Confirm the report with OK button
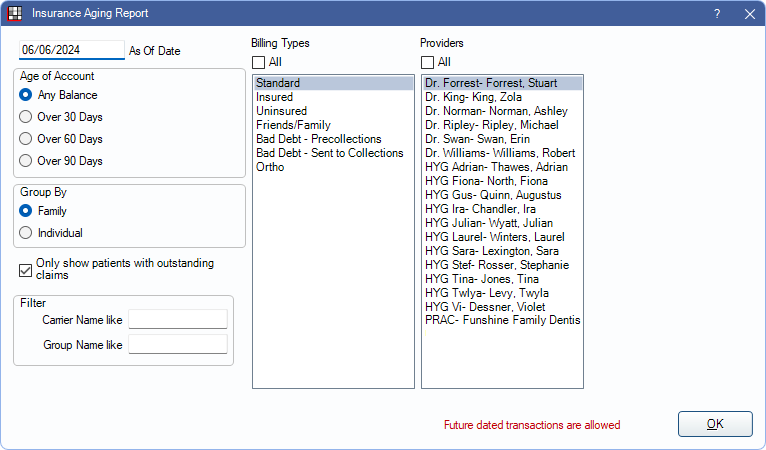The image size is (766, 450). point(715,424)
